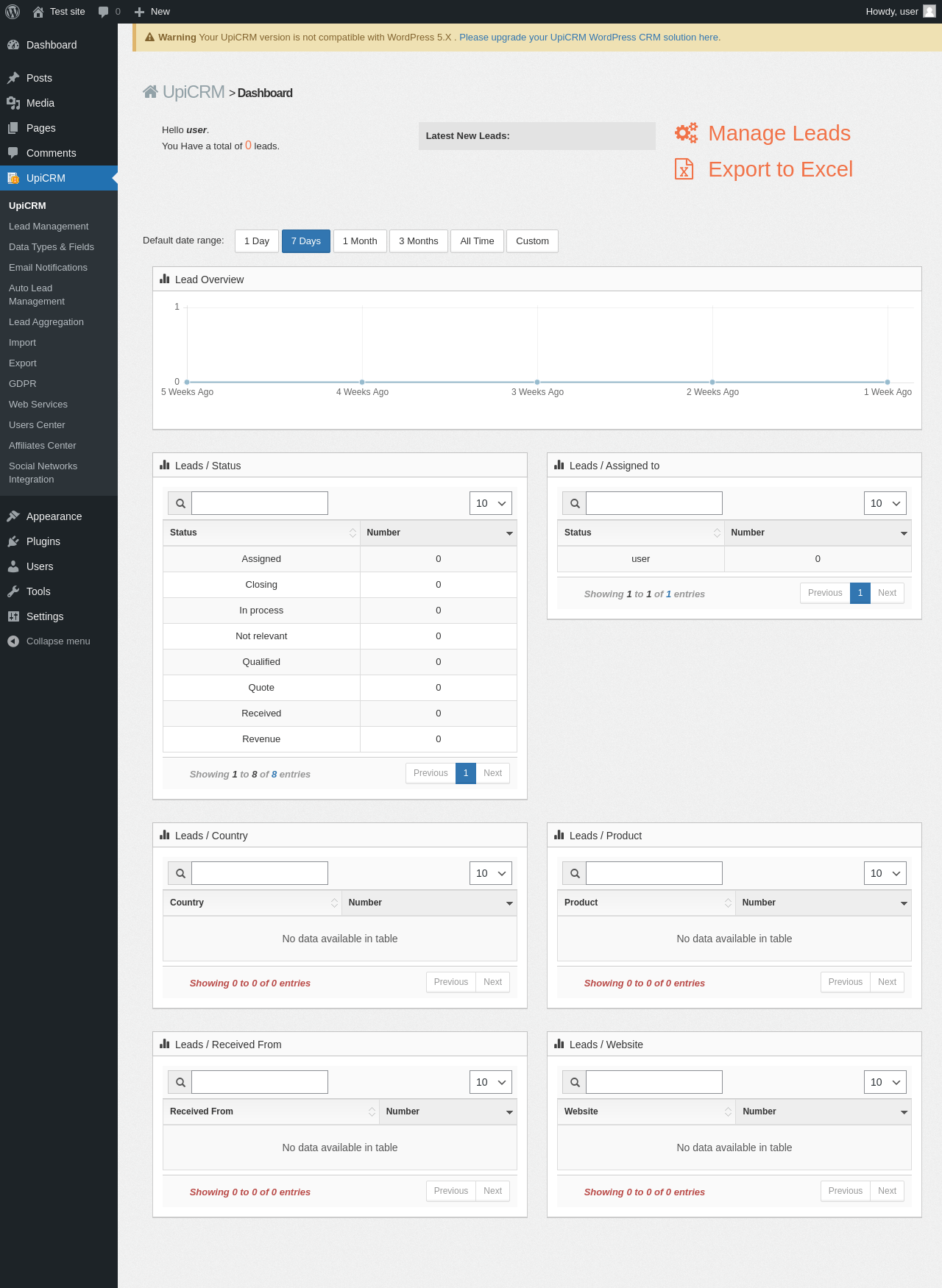This screenshot has height=1288, width=942.
Task: Open Test site home icon
Action: (38, 12)
